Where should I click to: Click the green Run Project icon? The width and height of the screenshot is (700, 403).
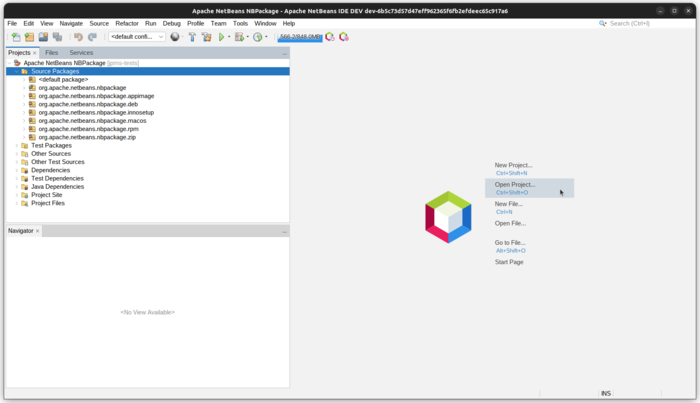[221, 37]
